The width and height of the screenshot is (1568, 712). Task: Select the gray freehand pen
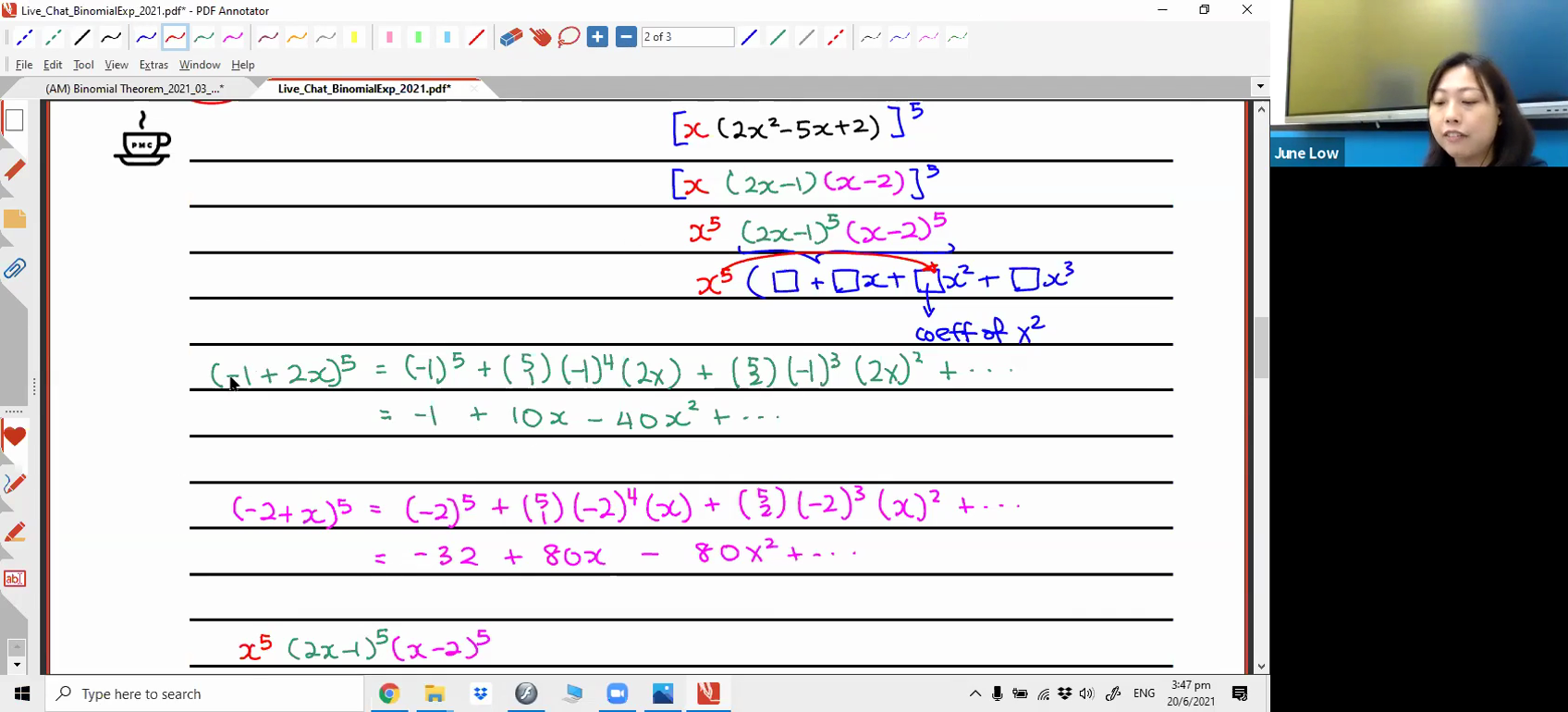click(325, 38)
